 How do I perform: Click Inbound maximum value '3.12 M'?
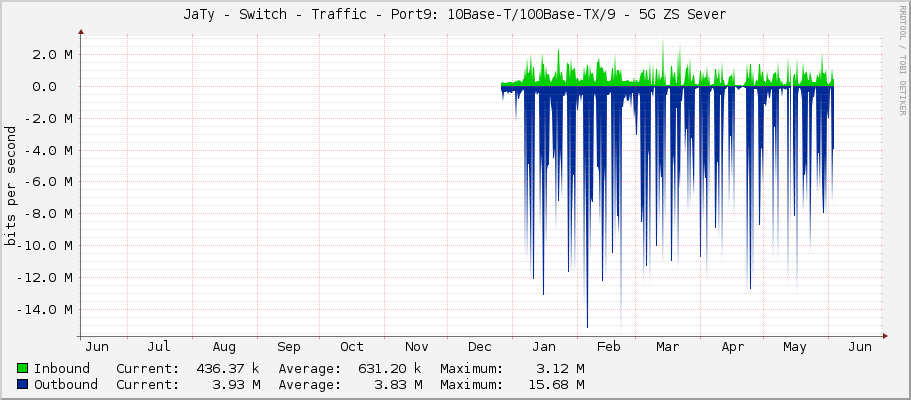click(x=560, y=368)
